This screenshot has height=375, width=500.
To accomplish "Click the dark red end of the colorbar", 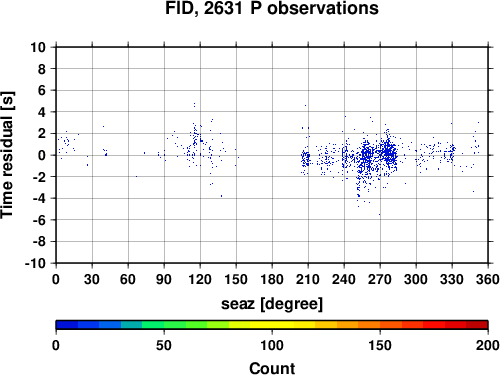I will [477, 324].
